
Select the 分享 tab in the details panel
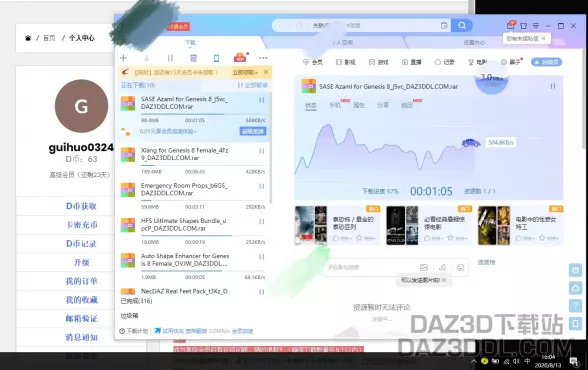click(x=382, y=105)
